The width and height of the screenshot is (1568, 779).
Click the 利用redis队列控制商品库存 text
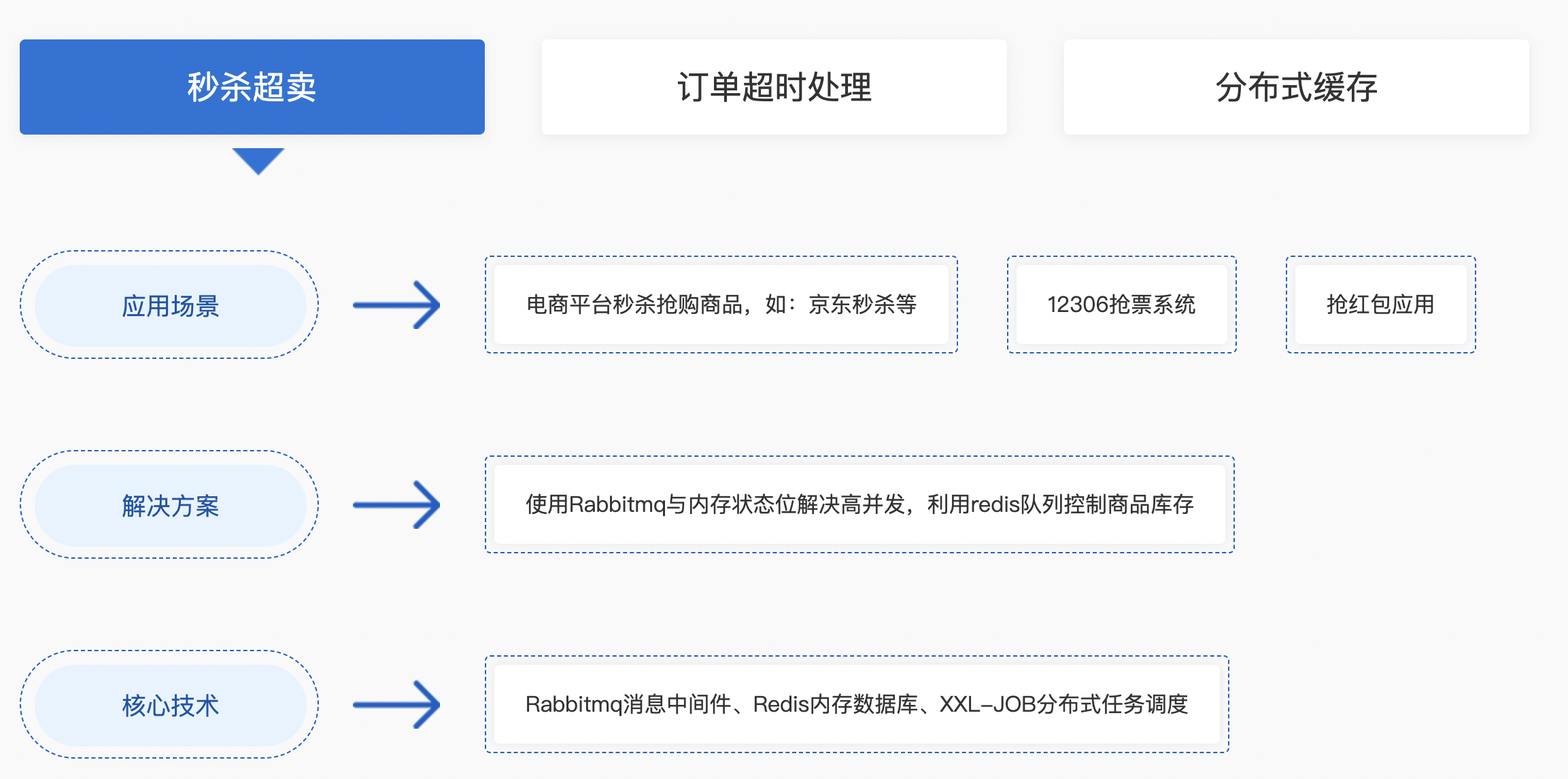point(1061,504)
